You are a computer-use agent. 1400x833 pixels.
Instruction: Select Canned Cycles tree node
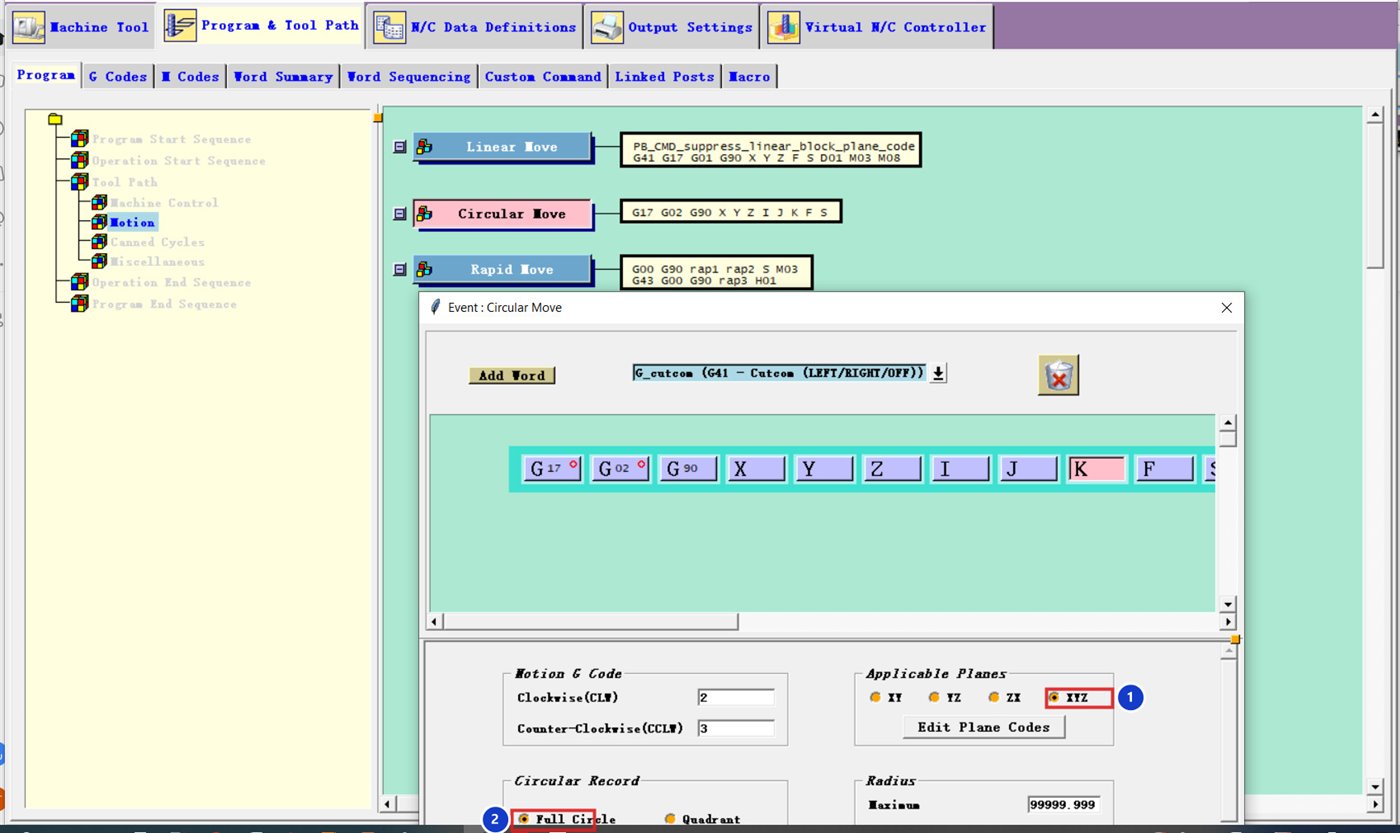point(157,242)
